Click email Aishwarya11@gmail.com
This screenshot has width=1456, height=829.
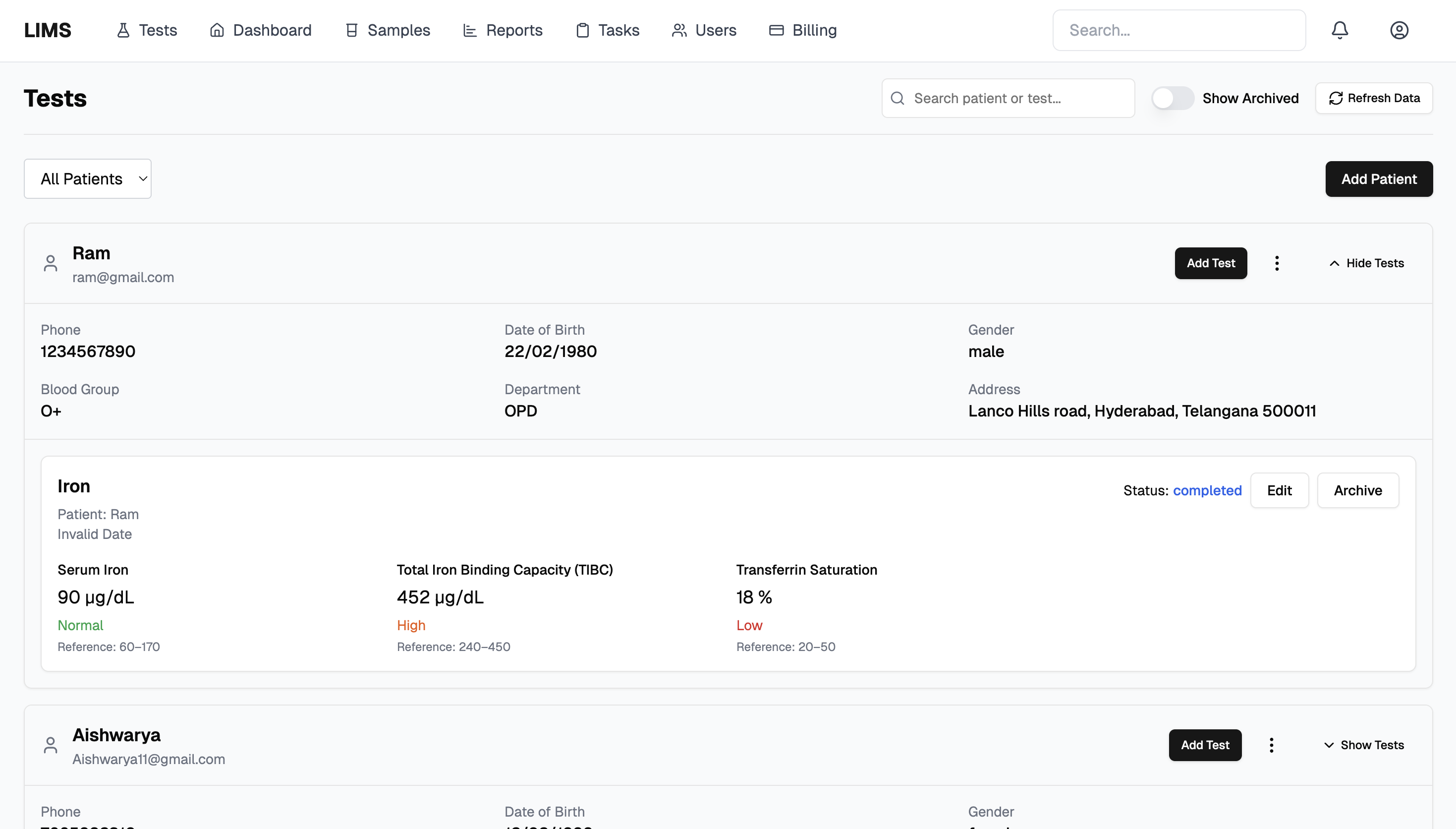tap(149, 759)
